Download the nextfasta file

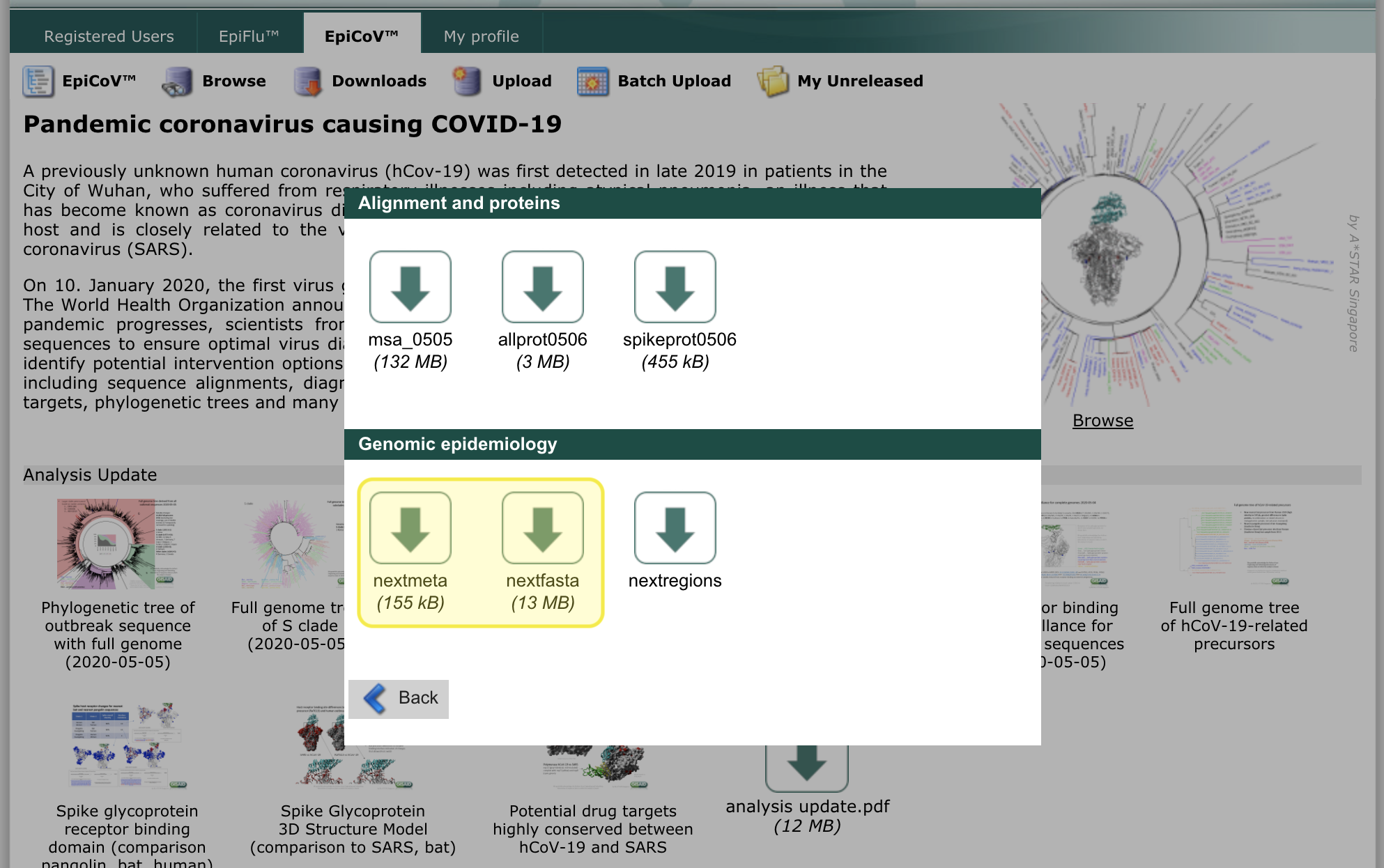(542, 527)
